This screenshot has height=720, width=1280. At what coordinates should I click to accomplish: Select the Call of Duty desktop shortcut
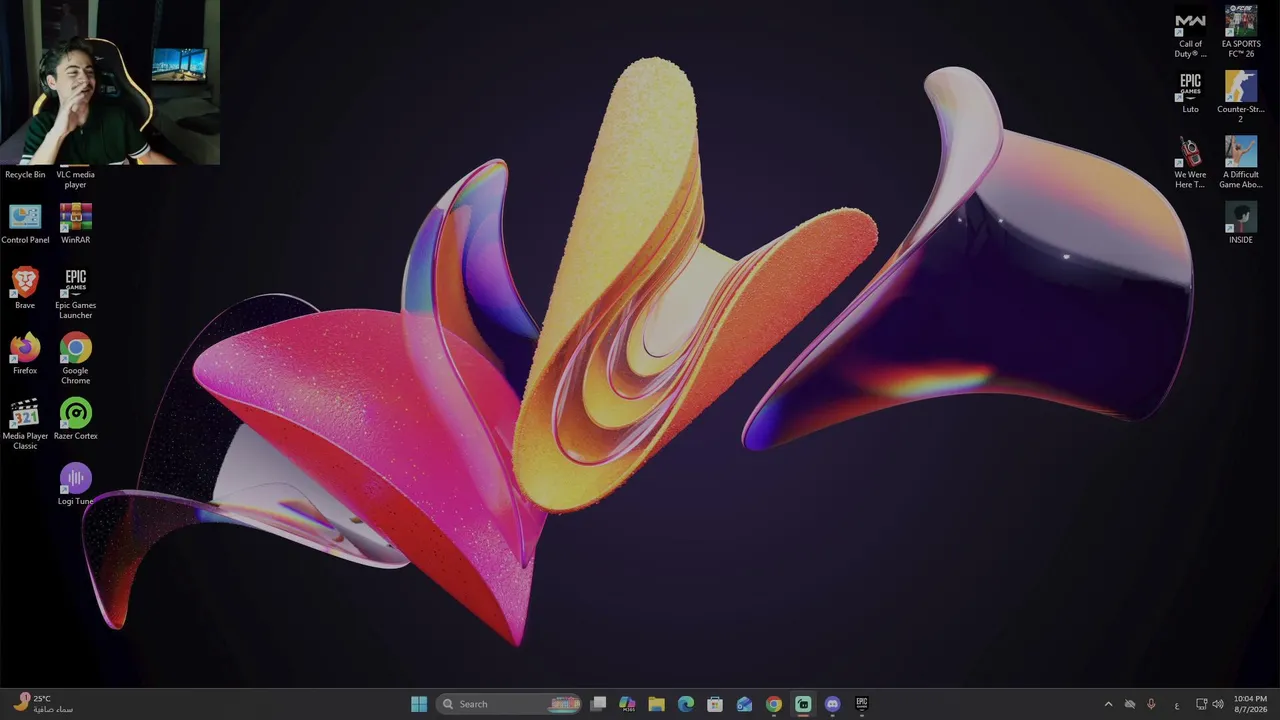[x=1190, y=33]
